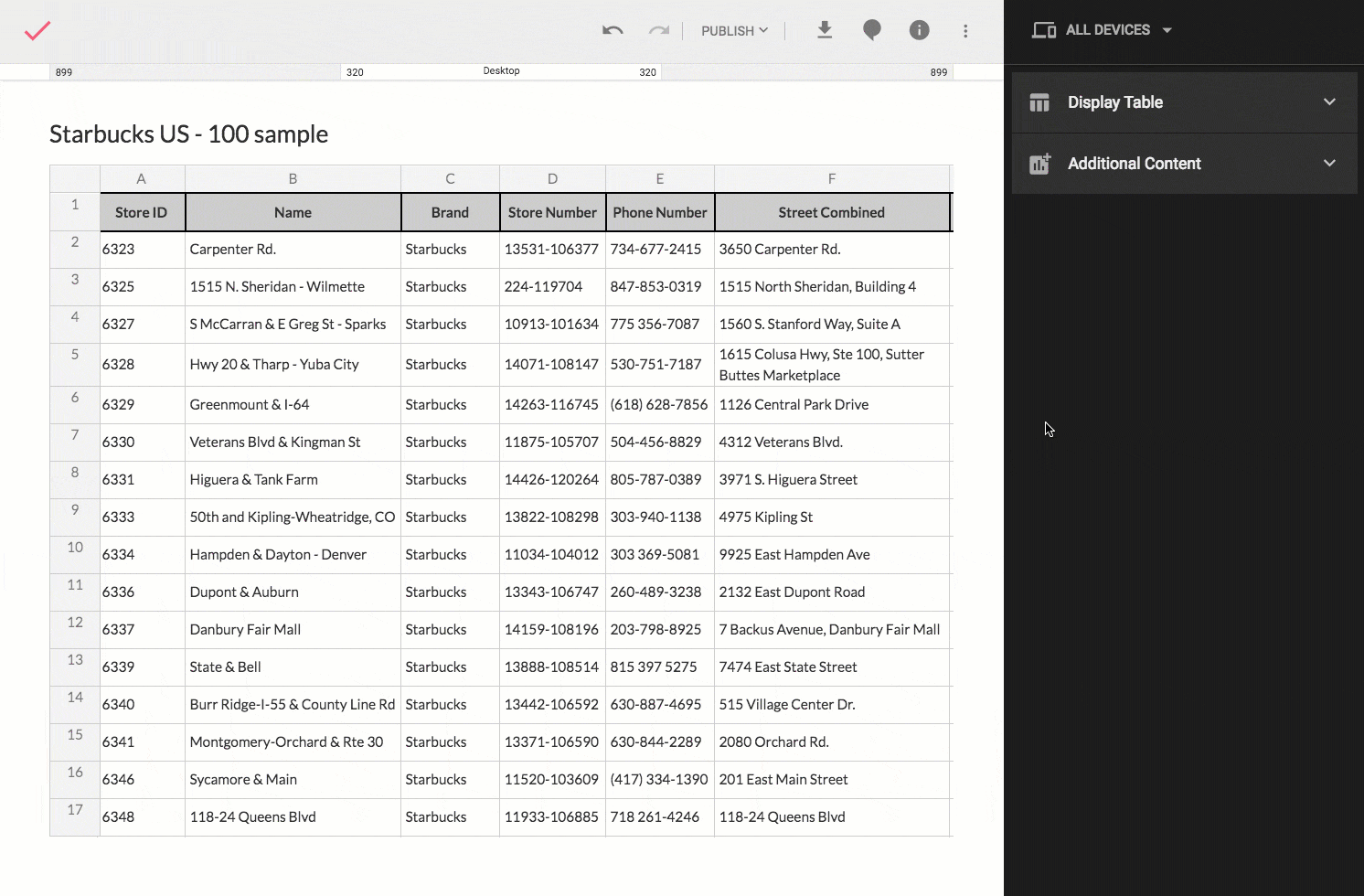
Task: Expand the Additional Content section chevron
Action: pyautogui.click(x=1328, y=163)
